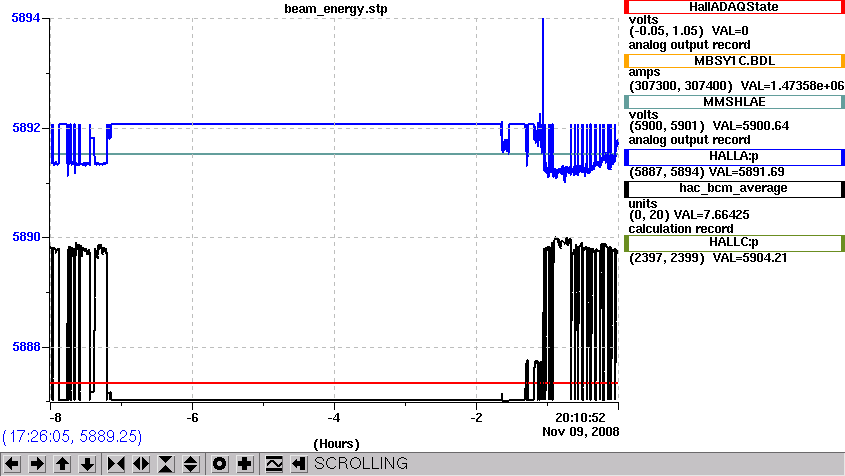The height and width of the screenshot is (476, 845).
Task: Click the HallADAQState value (-0.05, 1.05) VAL=0
Action: coord(688,31)
